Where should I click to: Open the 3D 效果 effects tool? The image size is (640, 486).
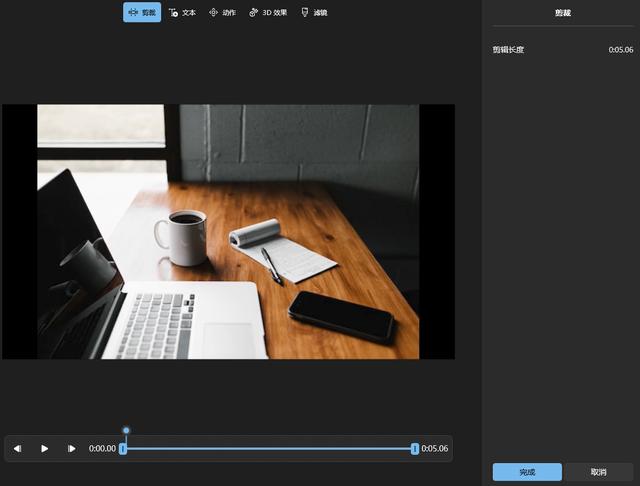click(x=268, y=13)
